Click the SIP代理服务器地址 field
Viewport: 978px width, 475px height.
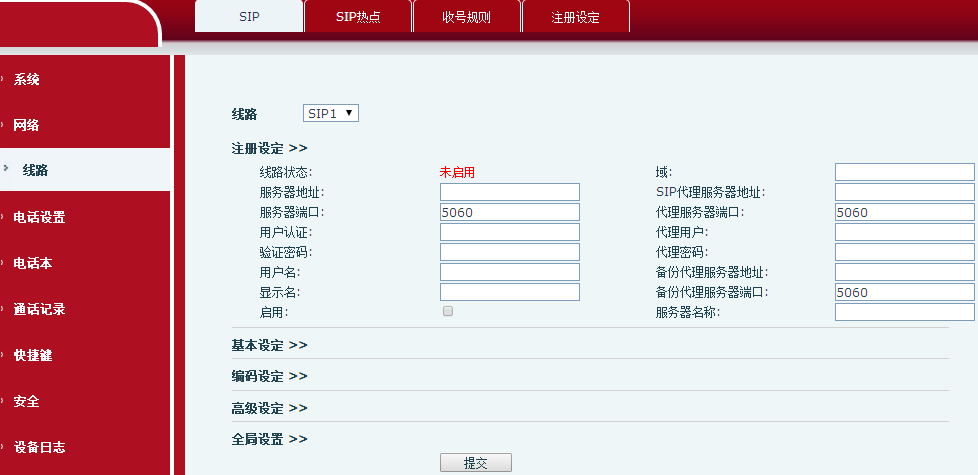(x=904, y=192)
